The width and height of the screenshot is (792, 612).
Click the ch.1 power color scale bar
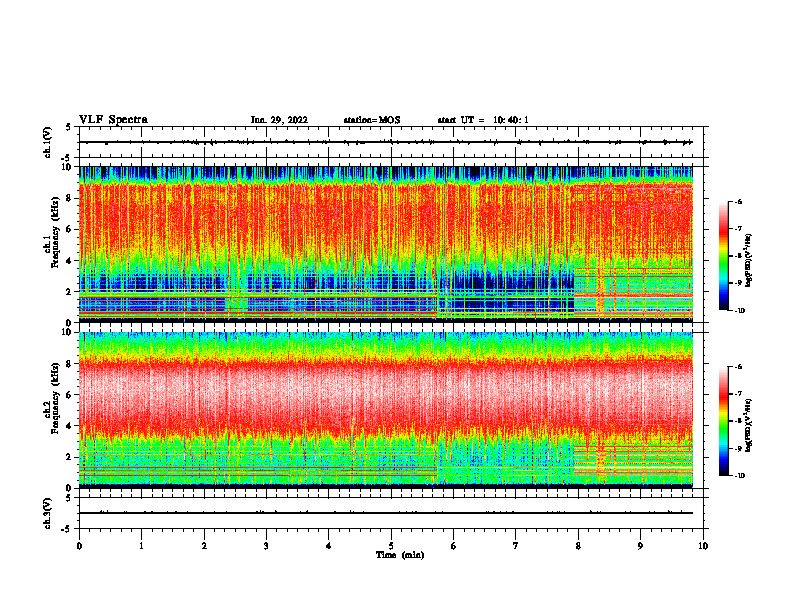723,256
